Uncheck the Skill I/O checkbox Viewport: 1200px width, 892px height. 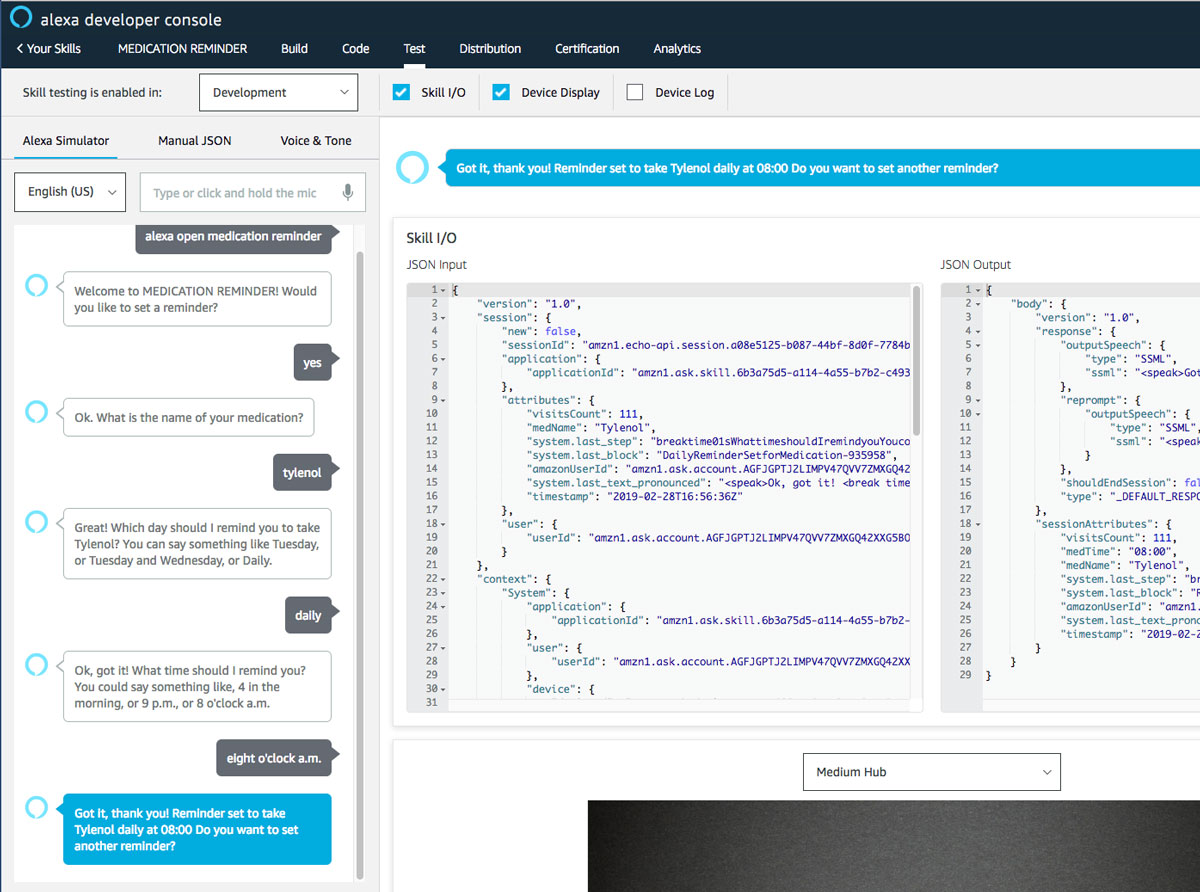coord(401,92)
